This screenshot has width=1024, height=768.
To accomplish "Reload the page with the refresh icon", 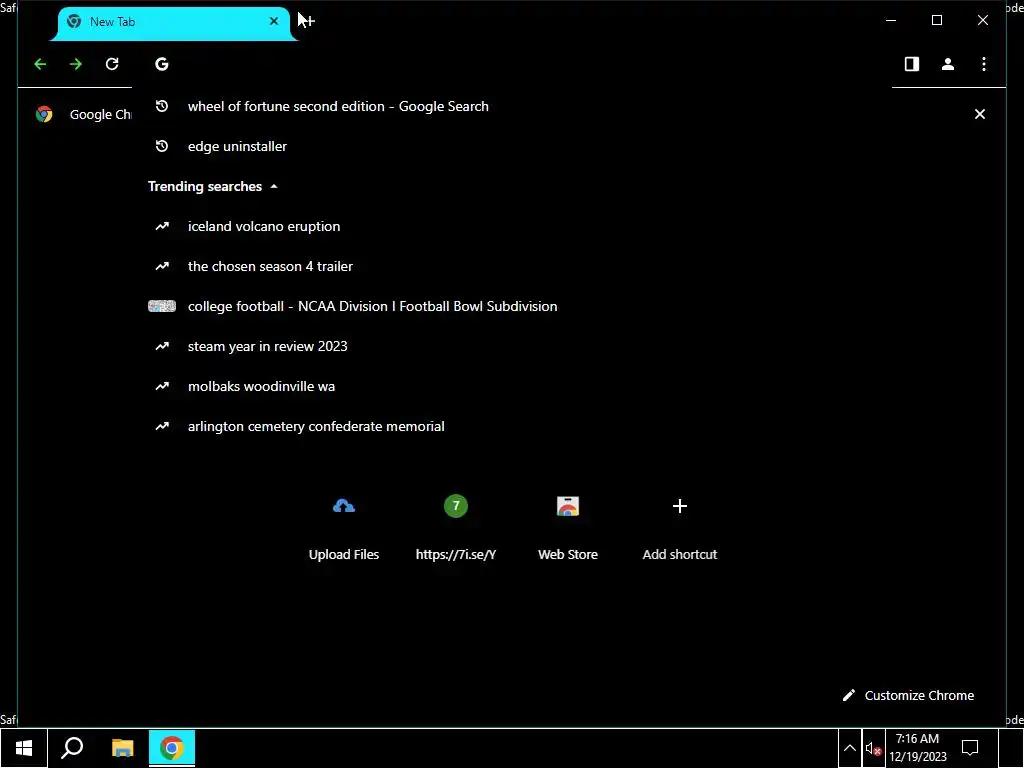I will point(112,64).
